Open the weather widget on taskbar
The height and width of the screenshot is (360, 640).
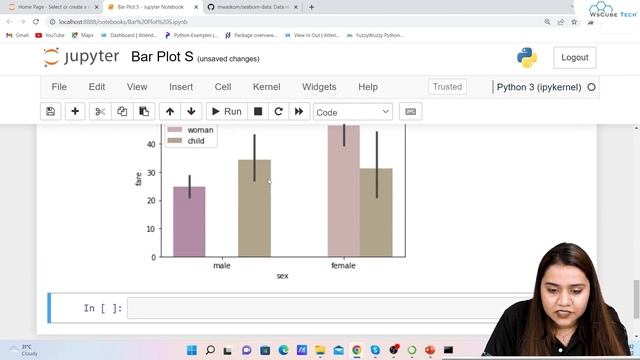24,350
